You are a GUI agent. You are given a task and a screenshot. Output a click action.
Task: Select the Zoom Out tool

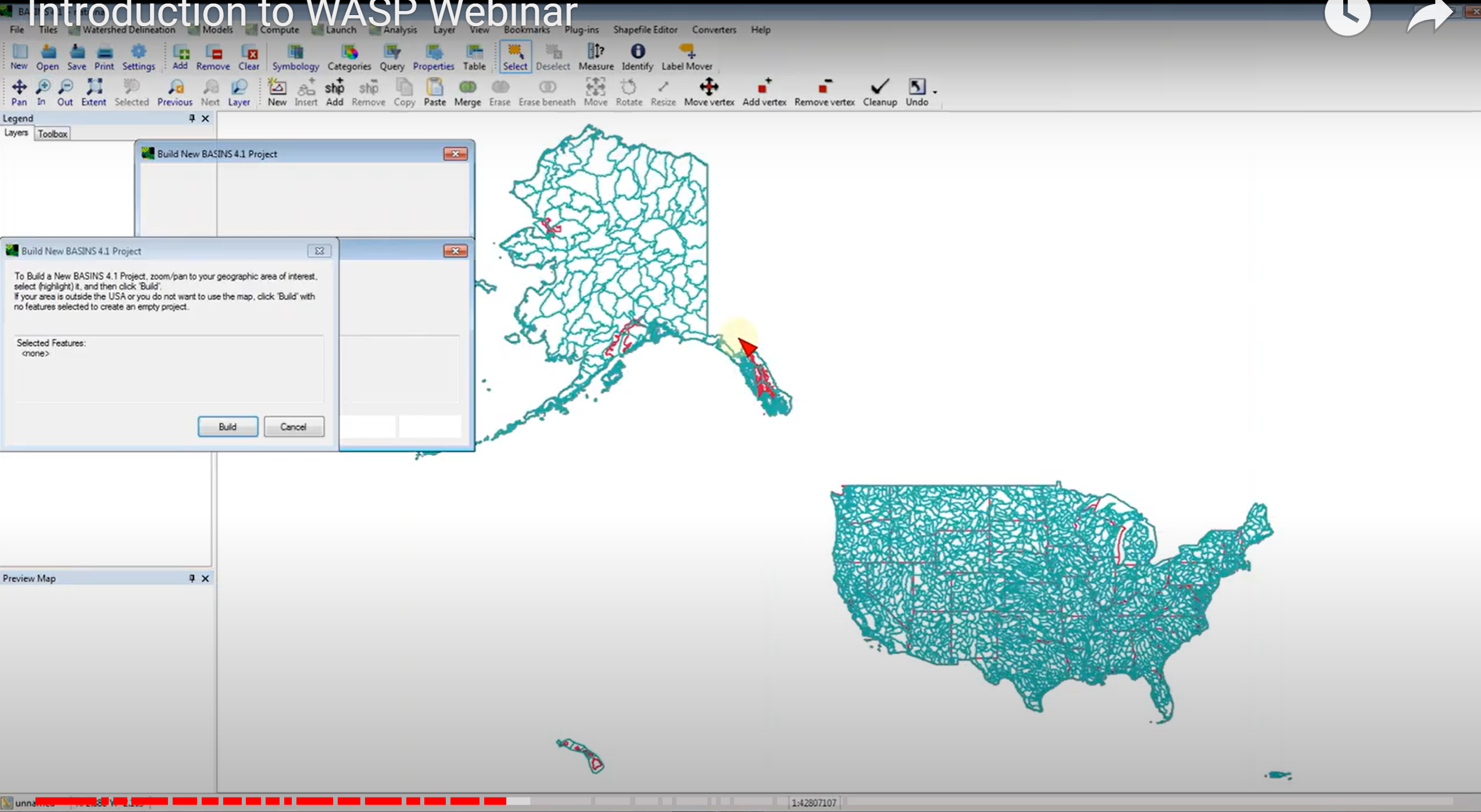[65, 92]
